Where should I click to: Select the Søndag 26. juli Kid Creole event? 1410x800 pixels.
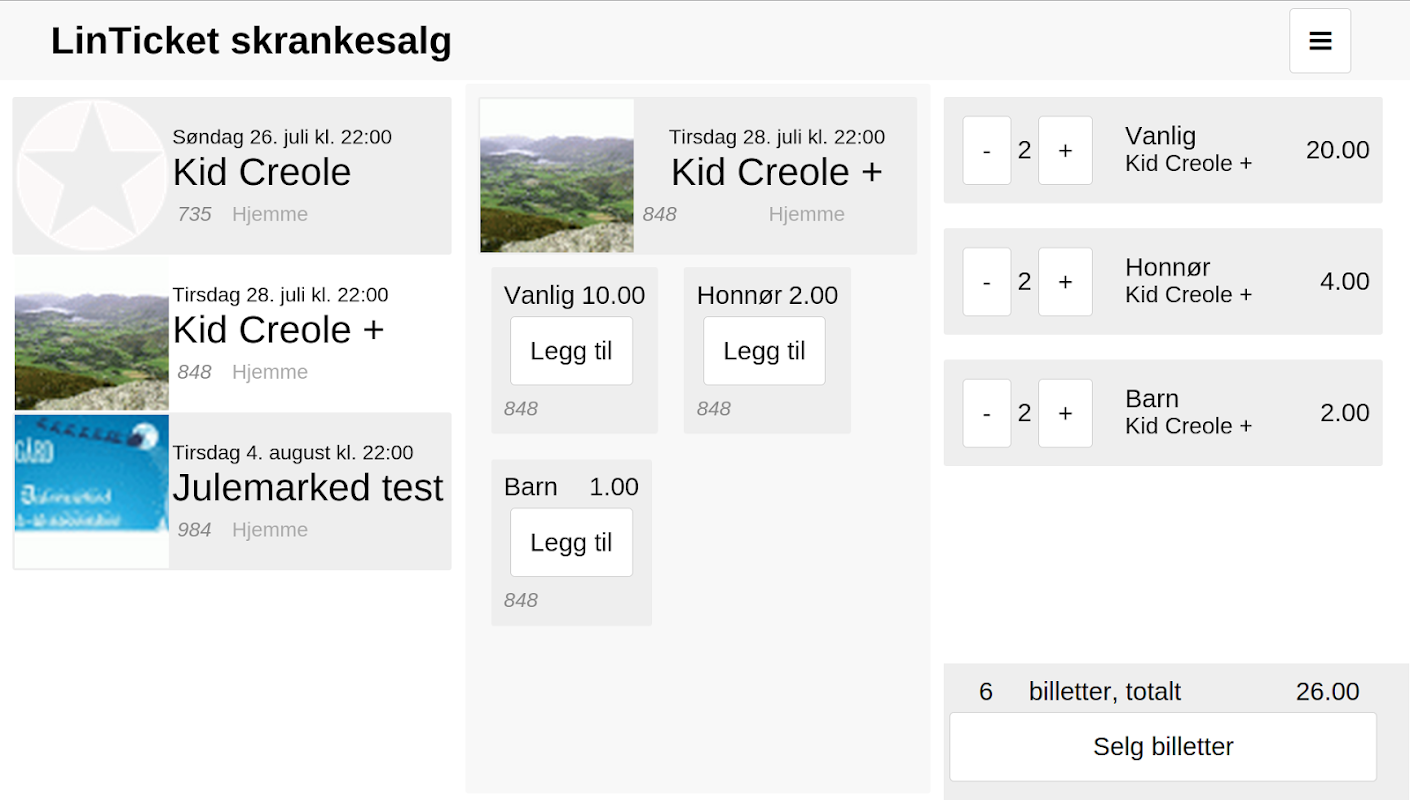[x=262, y=172]
